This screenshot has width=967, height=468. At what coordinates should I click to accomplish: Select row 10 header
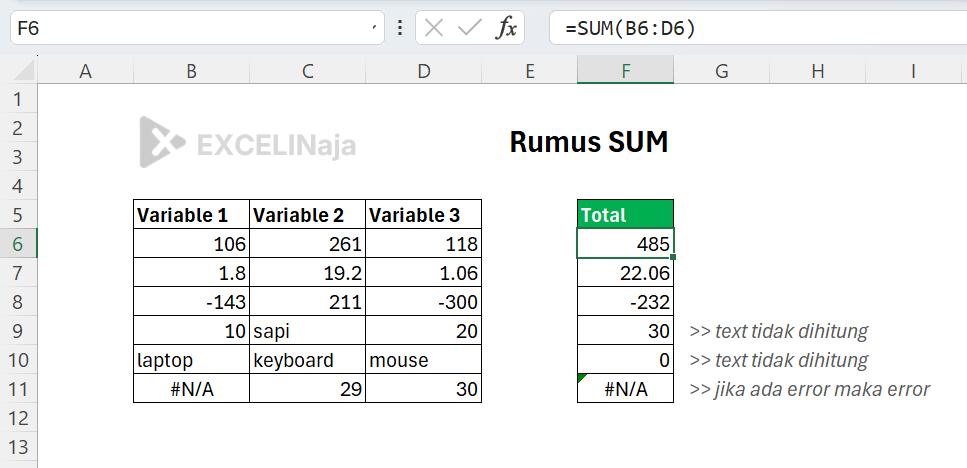(19, 359)
